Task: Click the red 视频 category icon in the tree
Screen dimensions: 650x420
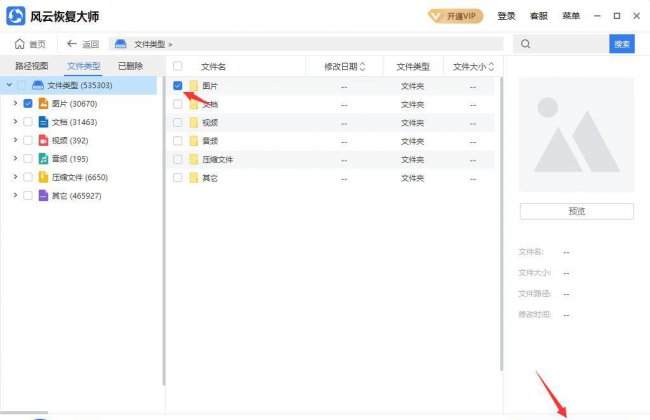Action: (43, 140)
